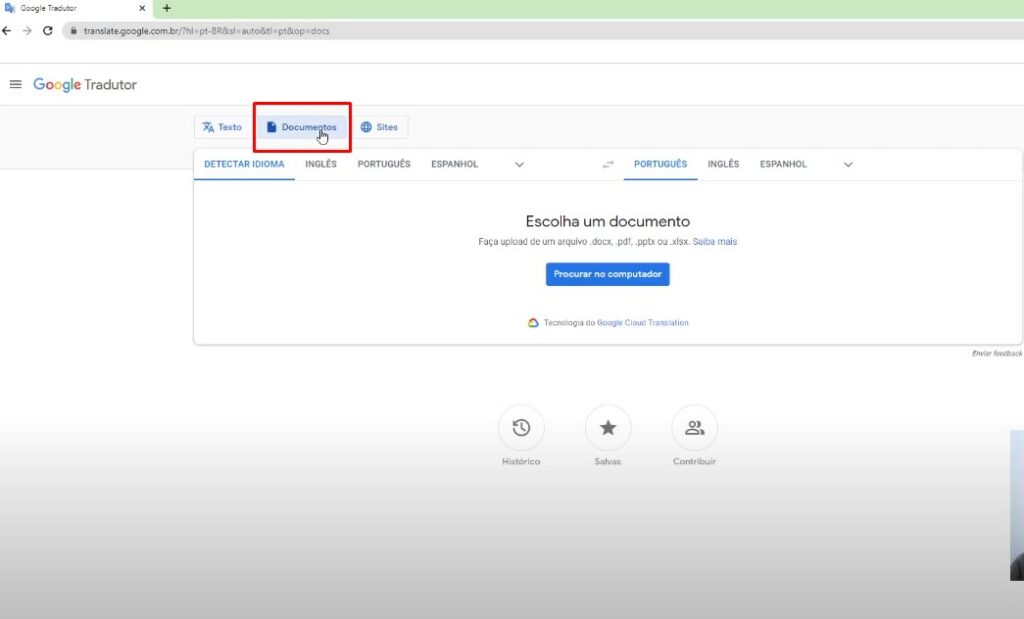Image resolution: width=1024 pixels, height=619 pixels.
Task: Select Português as target language
Action: [x=660, y=164]
